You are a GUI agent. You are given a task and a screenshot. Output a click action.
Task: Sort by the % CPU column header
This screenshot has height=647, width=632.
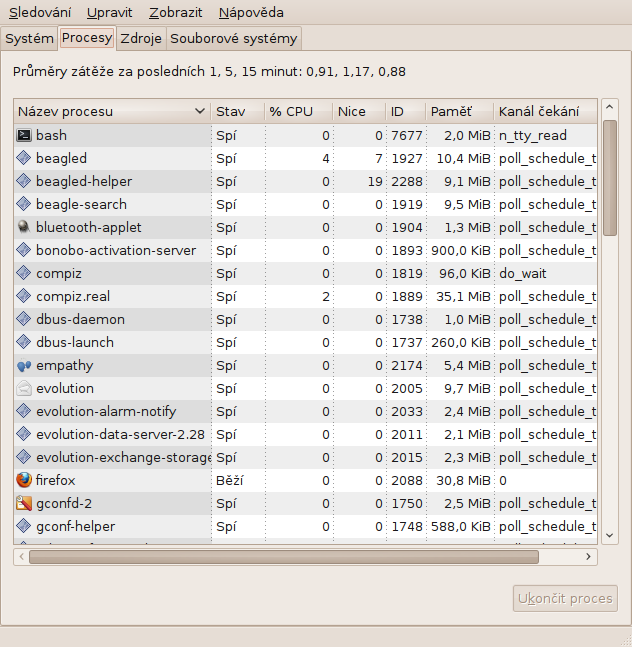[299, 111]
